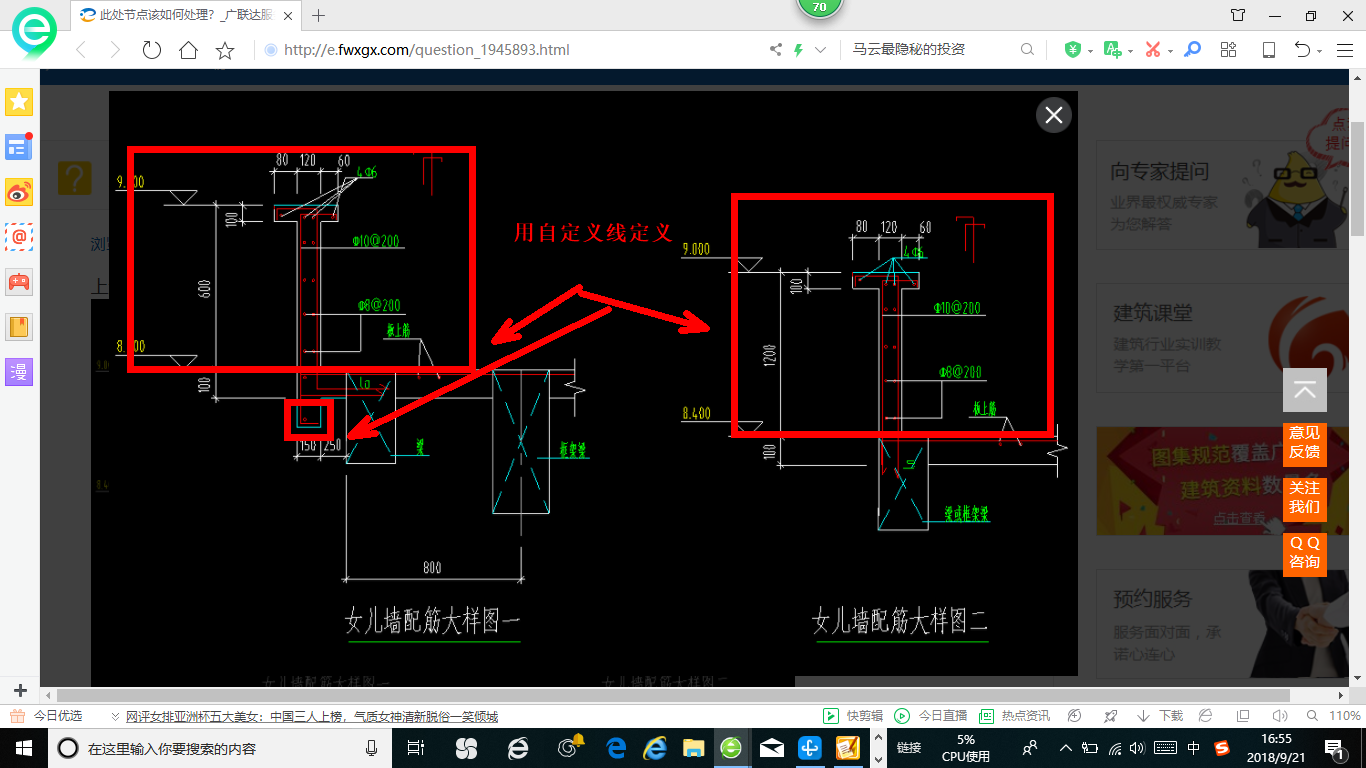Open the 预约服务 booking service panel
This screenshot has width=1366, height=768.
(x=1220, y=626)
